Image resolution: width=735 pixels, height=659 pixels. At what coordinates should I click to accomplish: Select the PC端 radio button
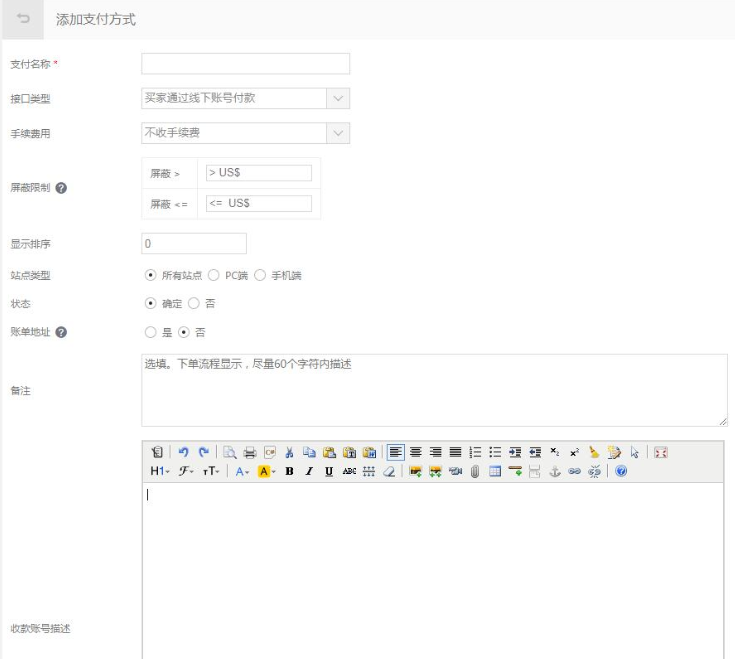point(213,276)
